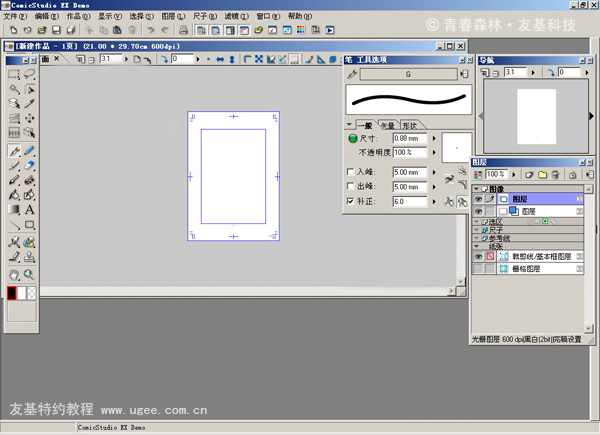This screenshot has width=600, height=435.
Task: Open the 不透明度 opacity dropdown arrow
Action: pos(434,152)
